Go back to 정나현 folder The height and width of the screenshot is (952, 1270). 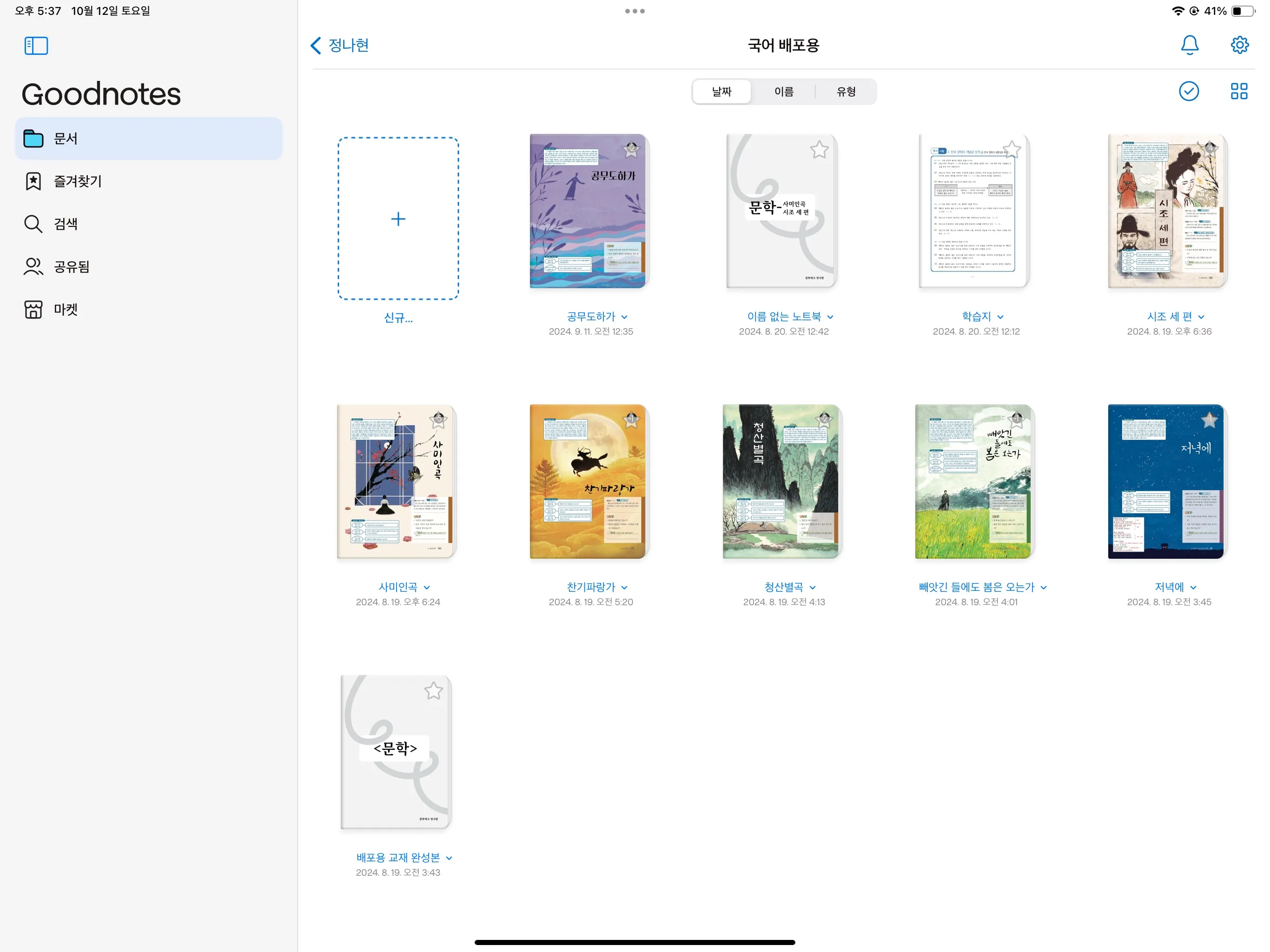click(x=339, y=46)
